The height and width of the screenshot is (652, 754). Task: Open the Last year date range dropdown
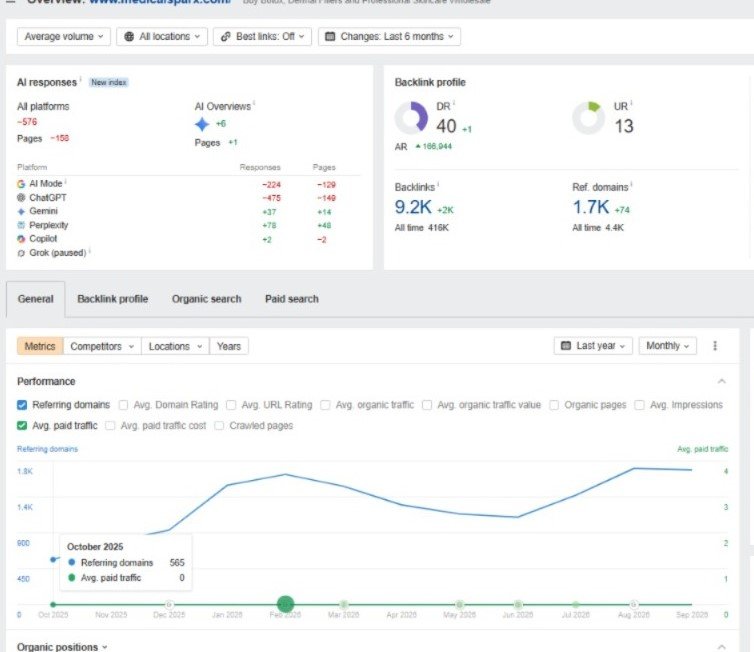click(x=593, y=346)
